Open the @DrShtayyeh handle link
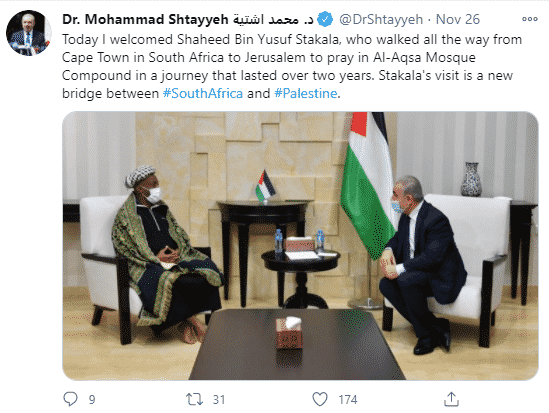This screenshot has height=413, width=549. coord(381,20)
